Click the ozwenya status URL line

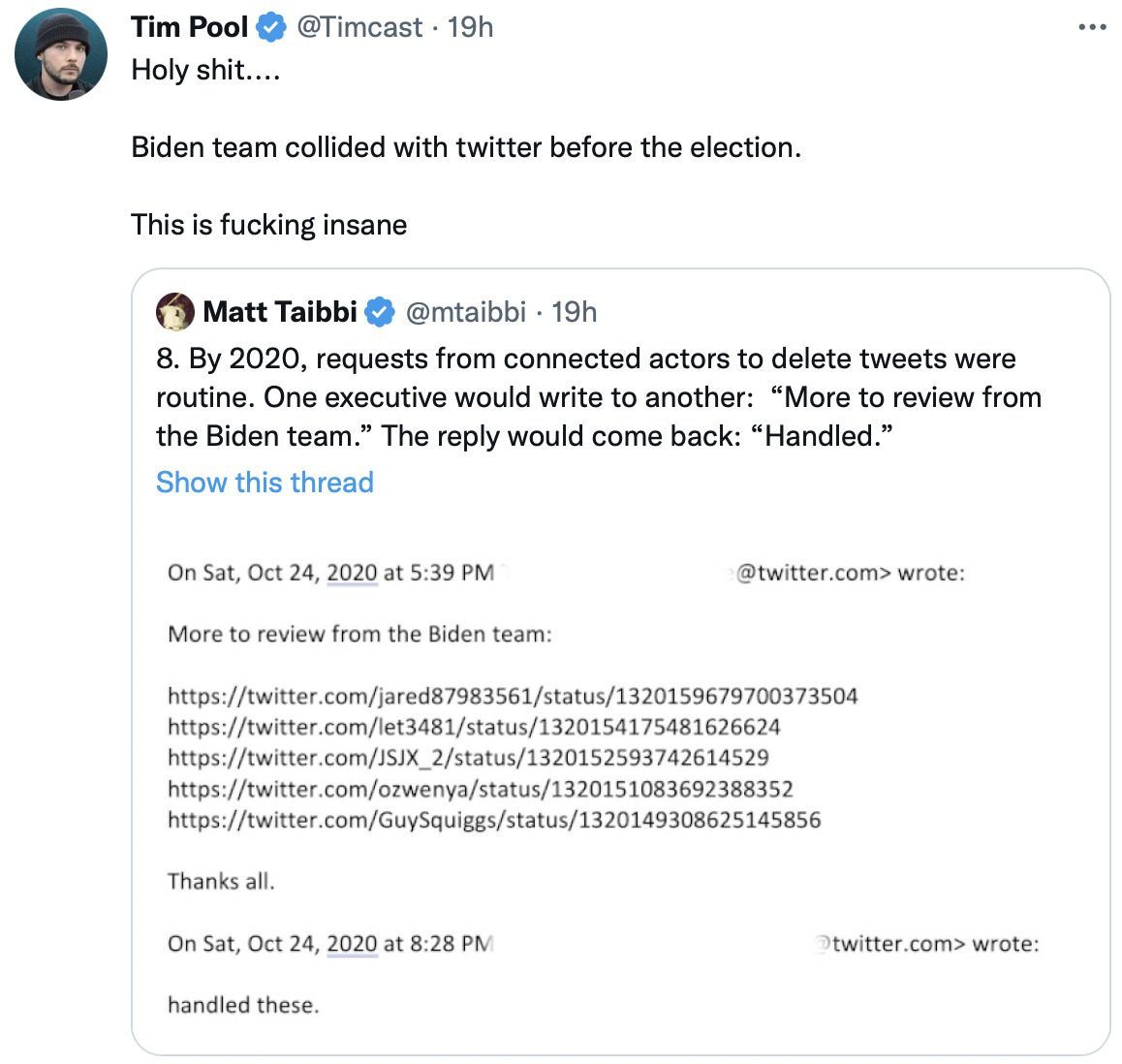481,789
